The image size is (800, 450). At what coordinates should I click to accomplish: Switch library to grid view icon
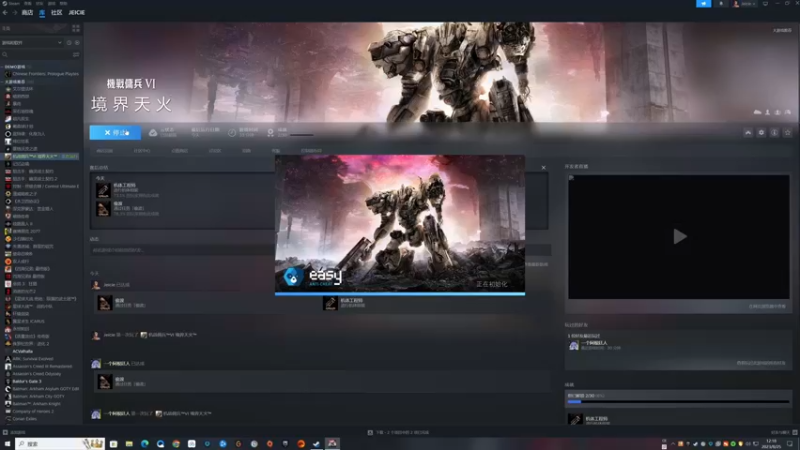pyautogui.click(x=76, y=29)
